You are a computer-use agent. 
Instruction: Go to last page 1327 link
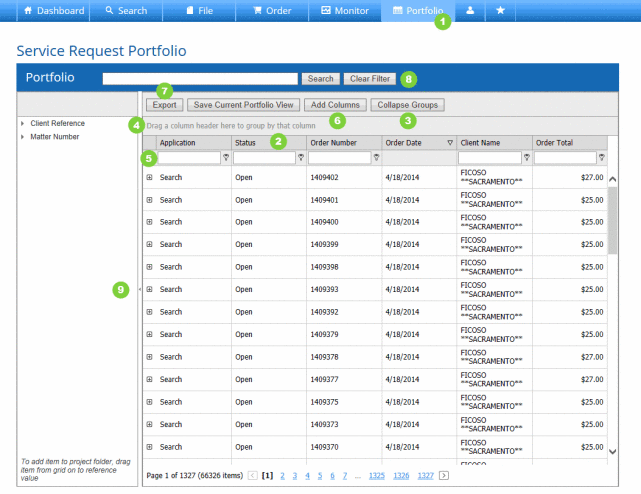[x=426, y=476]
